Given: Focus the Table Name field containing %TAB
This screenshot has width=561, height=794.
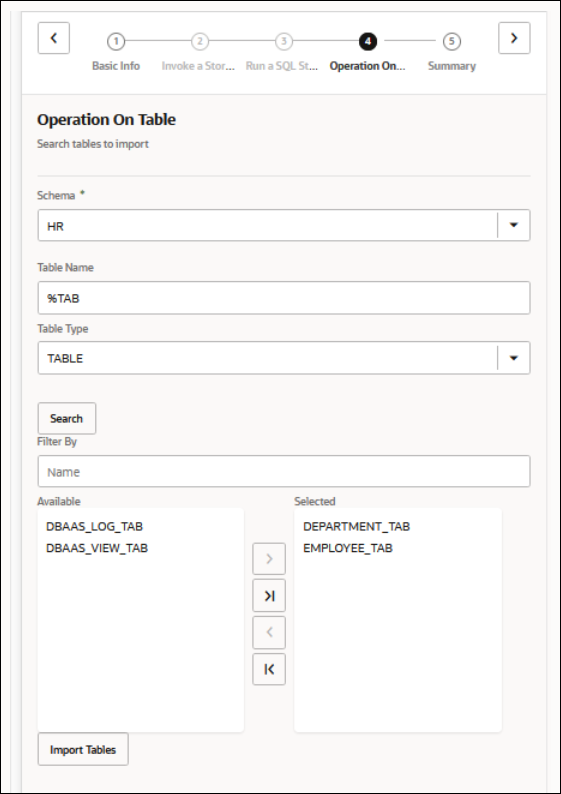Looking at the screenshot, I should tap(284, 298).
